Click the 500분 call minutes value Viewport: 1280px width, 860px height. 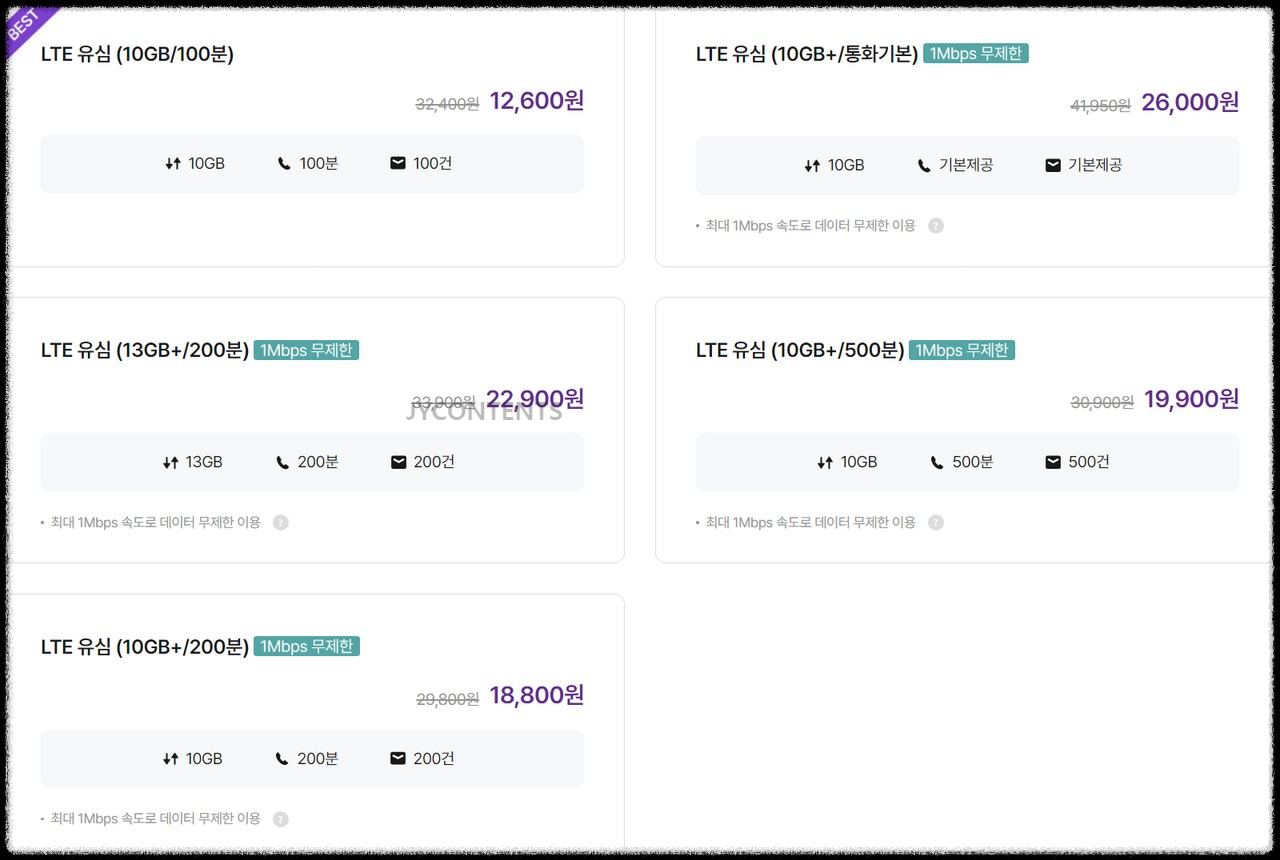click(973, 462)
